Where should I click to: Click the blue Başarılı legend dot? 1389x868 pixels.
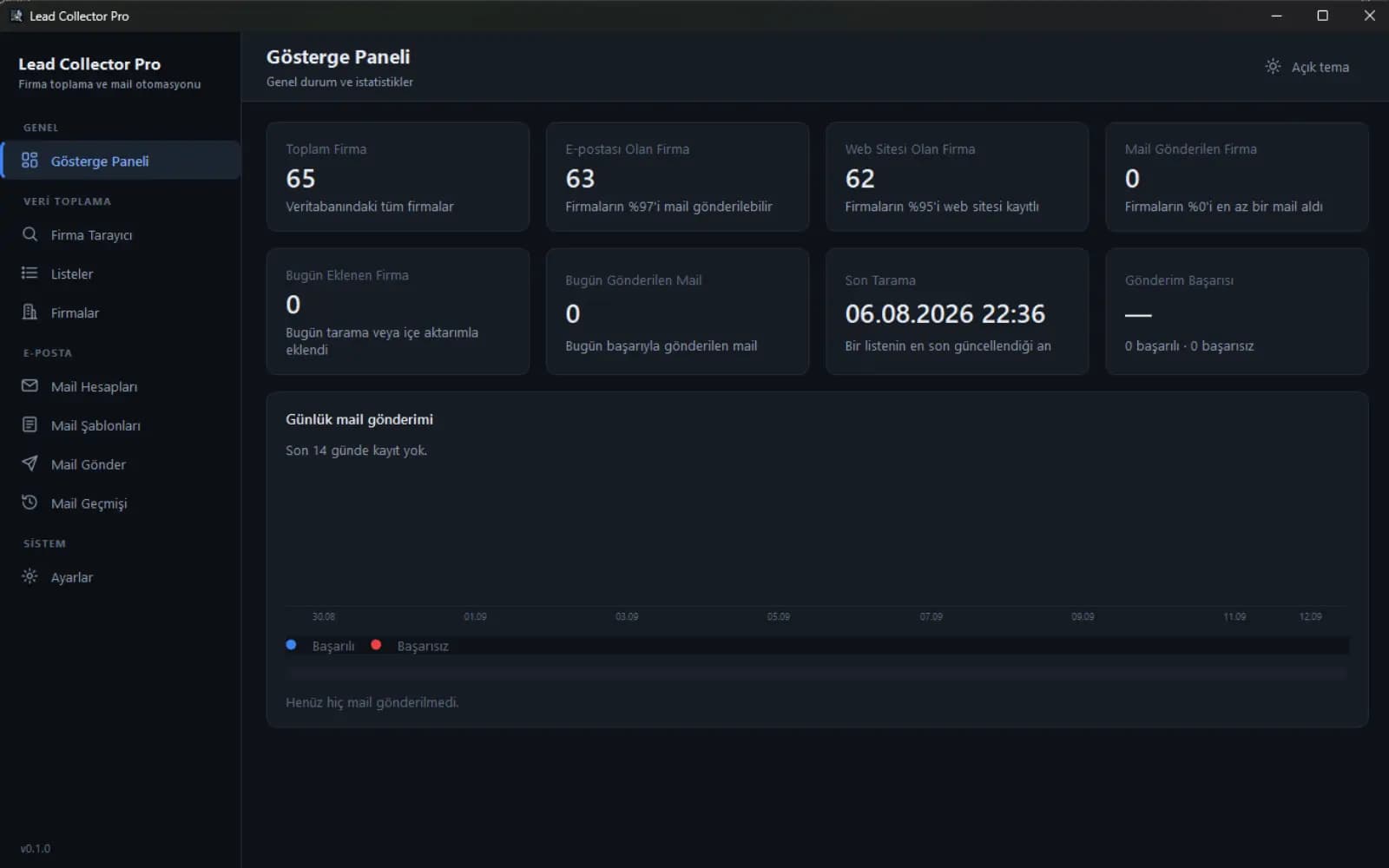[x=291, y=645]
